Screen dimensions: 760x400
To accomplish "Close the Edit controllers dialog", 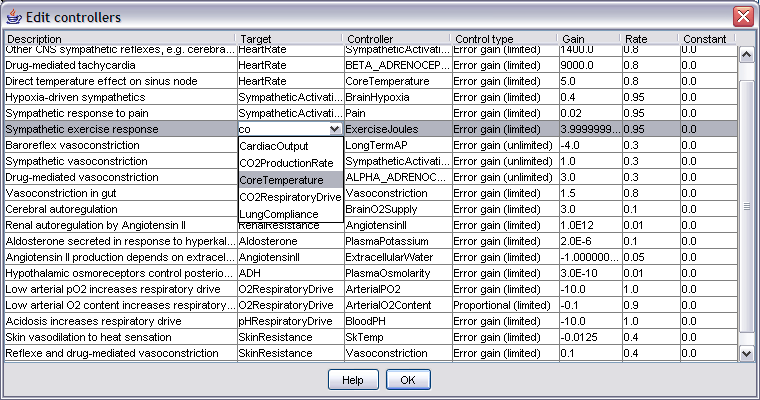I will [742, 16].
